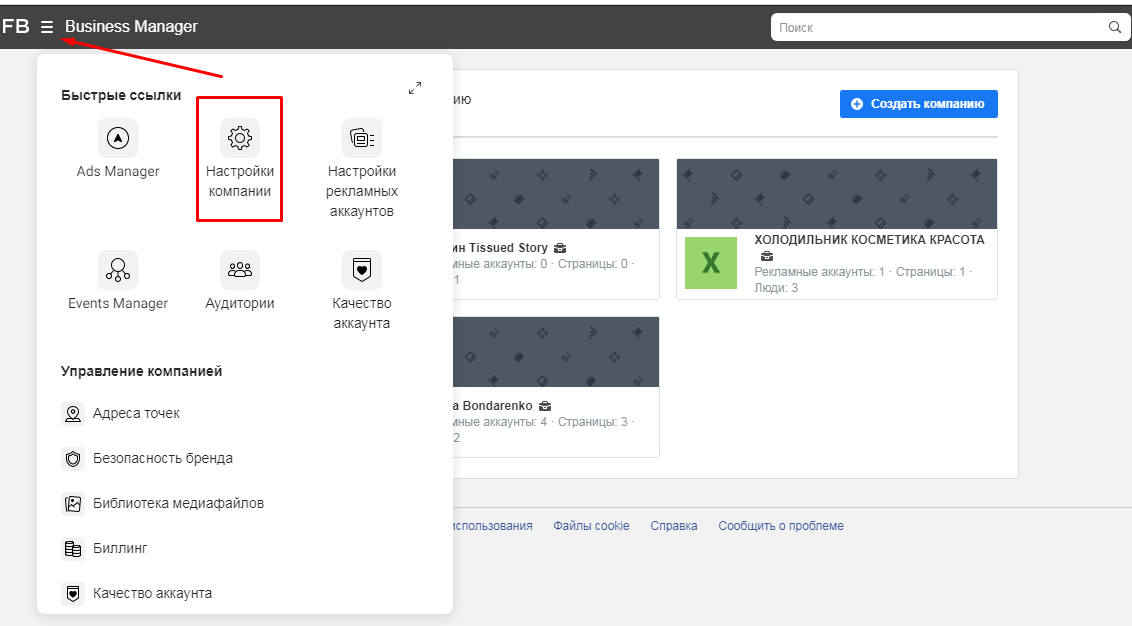Open the Справка footer link

674,526
